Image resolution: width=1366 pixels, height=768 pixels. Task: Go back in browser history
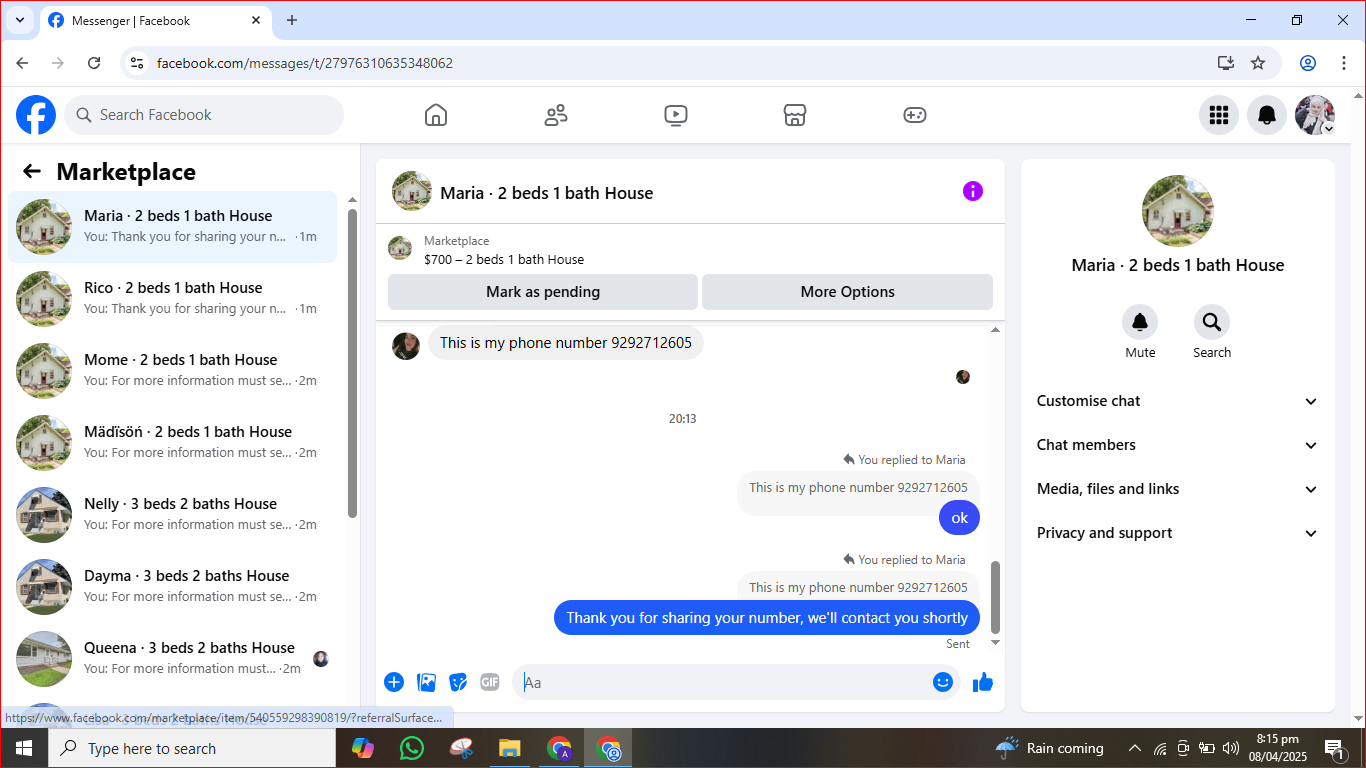click(x=22, y=63)
